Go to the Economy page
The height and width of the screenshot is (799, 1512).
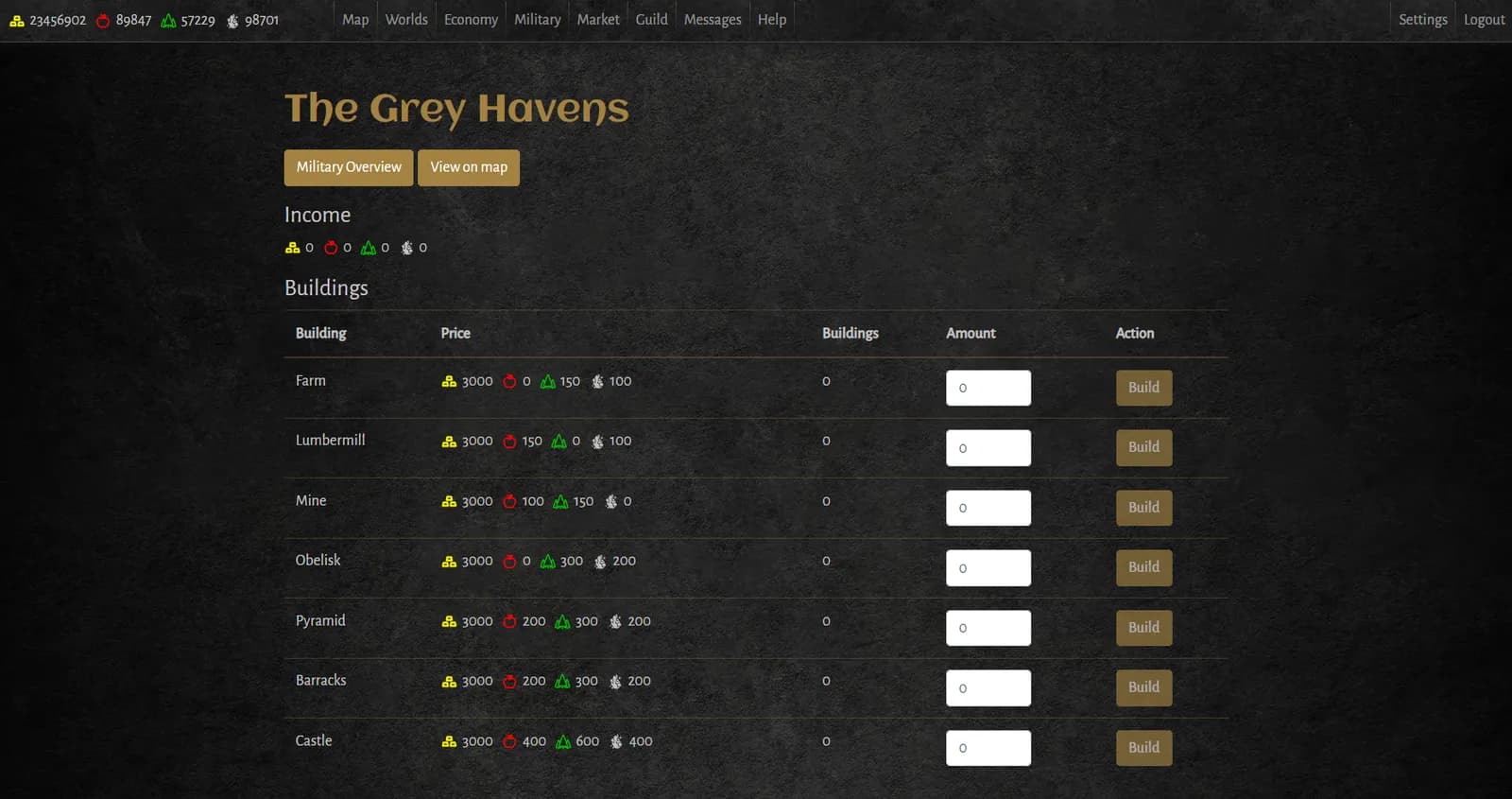pyautogui.click(x=471, y=20)
